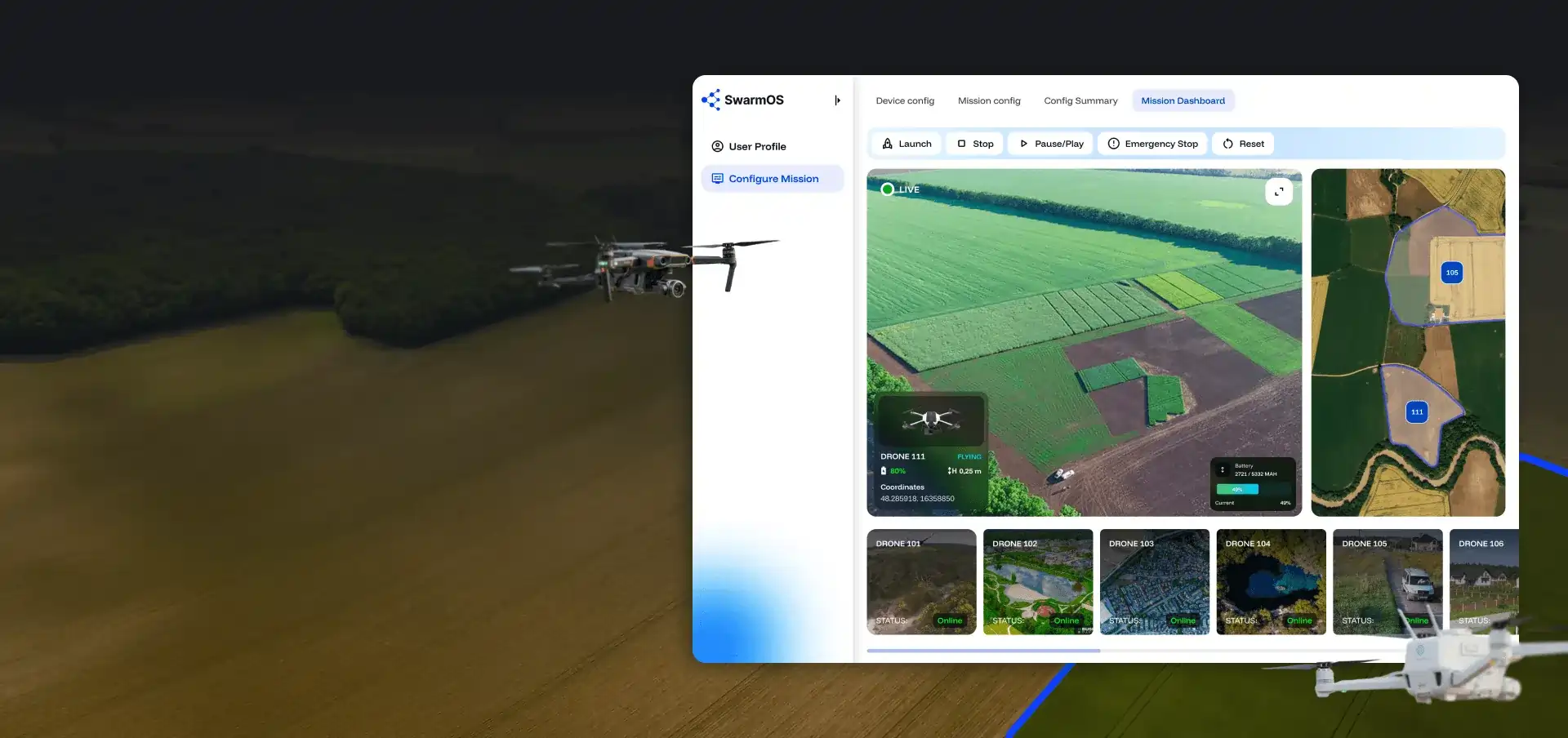Viewport: 1568px width, 738px height.
Task: Click the Stop square icon
Action: tap(961, 144)
